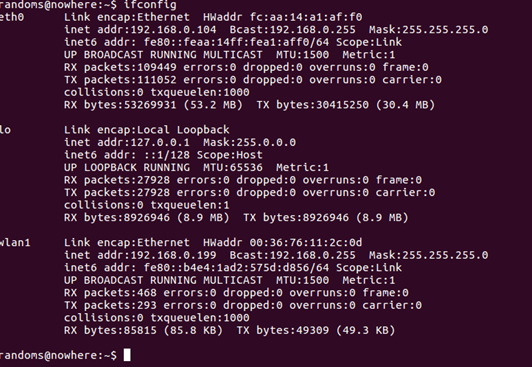
Task: Click wlan1 HWaddr 00:36:76:11:2c:0d
Action: pyautogui.click(x=306, y=243)
